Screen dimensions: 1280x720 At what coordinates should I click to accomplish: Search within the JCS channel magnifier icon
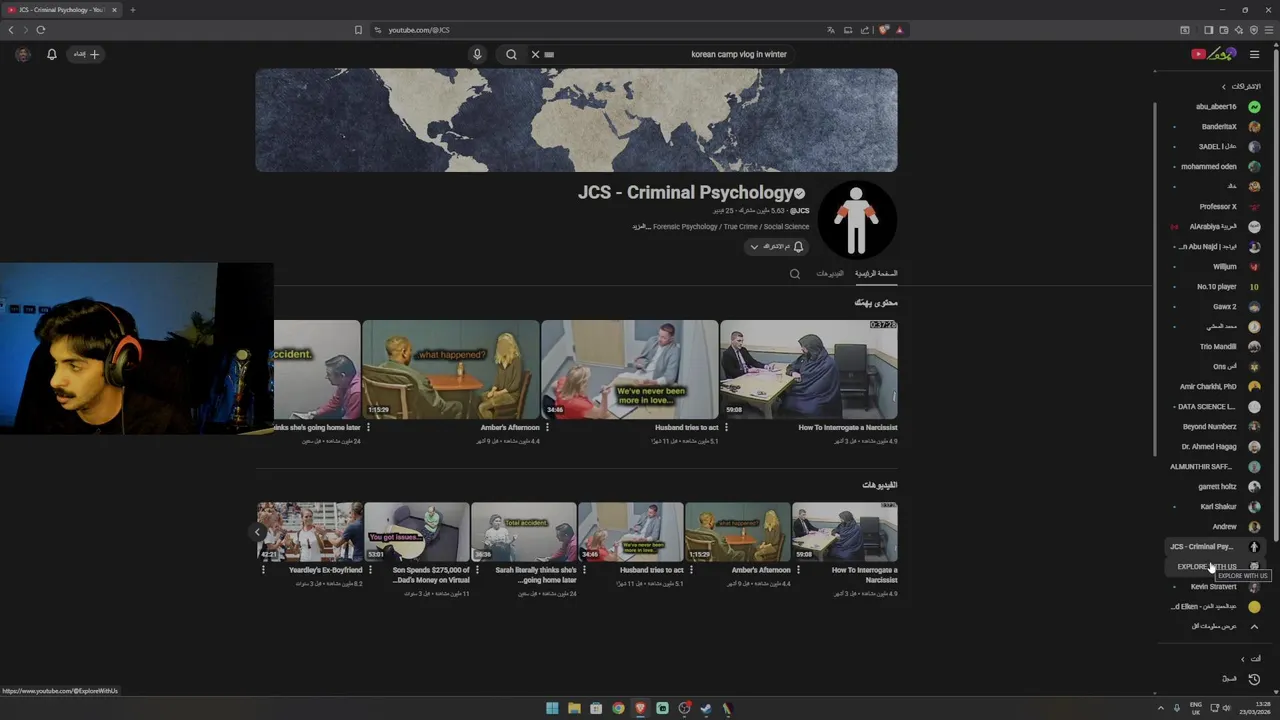795,274
